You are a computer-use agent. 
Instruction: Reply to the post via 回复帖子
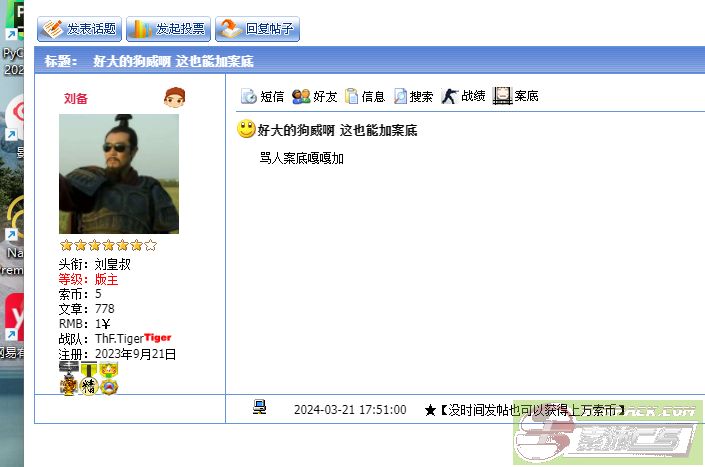click(257, 29)
